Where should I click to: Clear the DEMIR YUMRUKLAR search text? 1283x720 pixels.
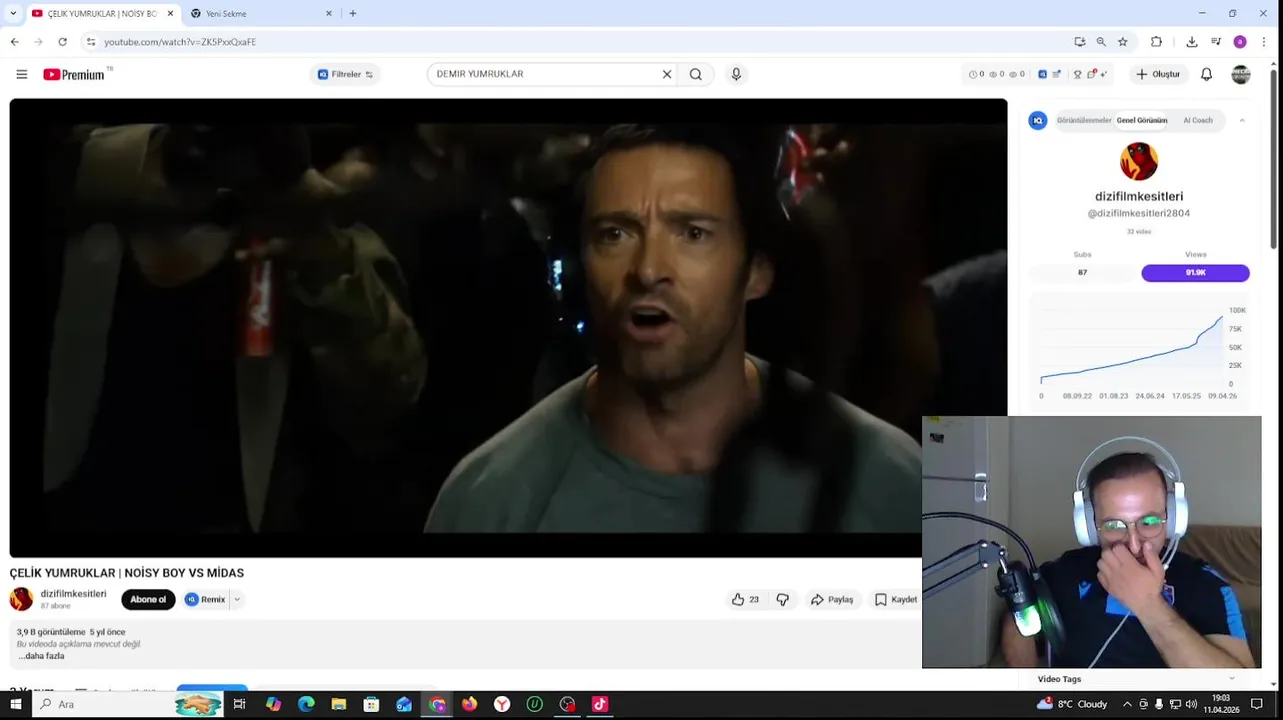667,74
